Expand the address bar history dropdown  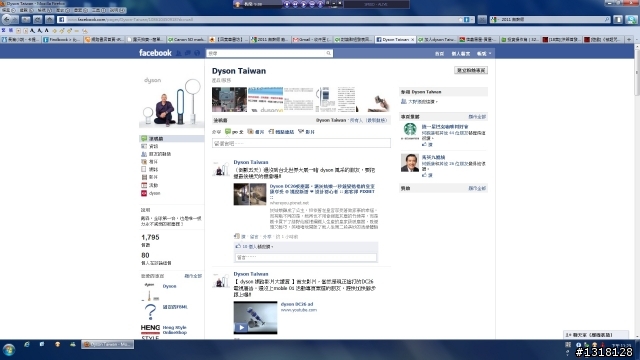472,19
